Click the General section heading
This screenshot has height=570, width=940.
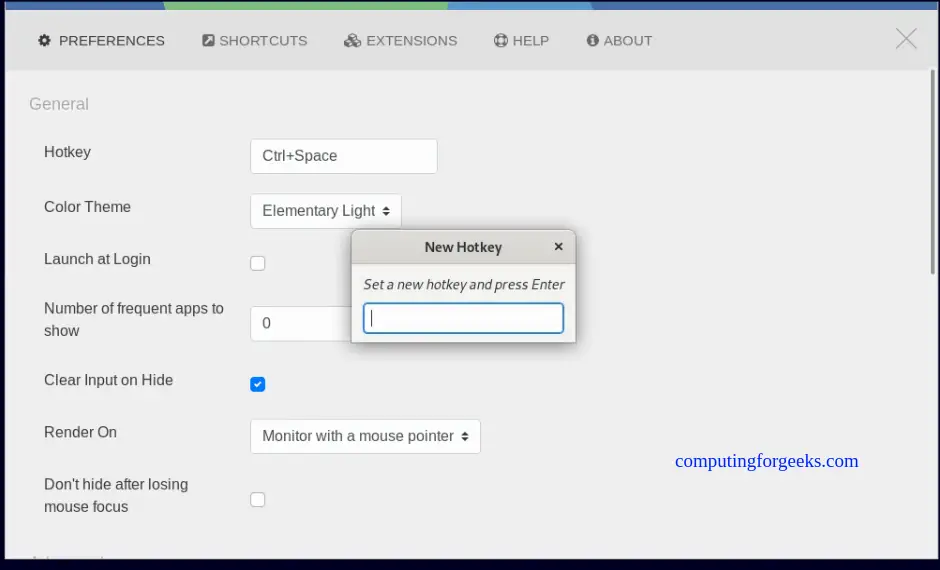click(x=59, y=104)
